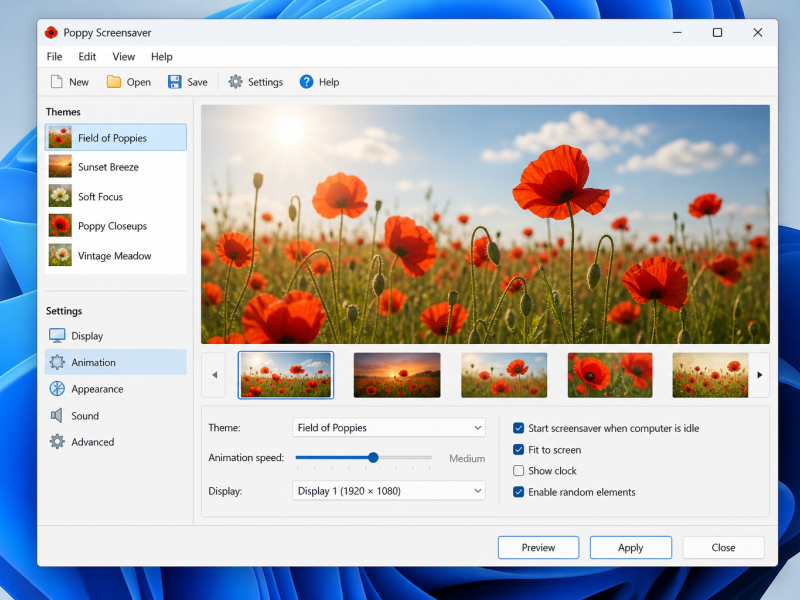The width and height of the screenshot is (800, 600).
Task: Click the Save floppy disk icon
Action: [x=174, y=82]
